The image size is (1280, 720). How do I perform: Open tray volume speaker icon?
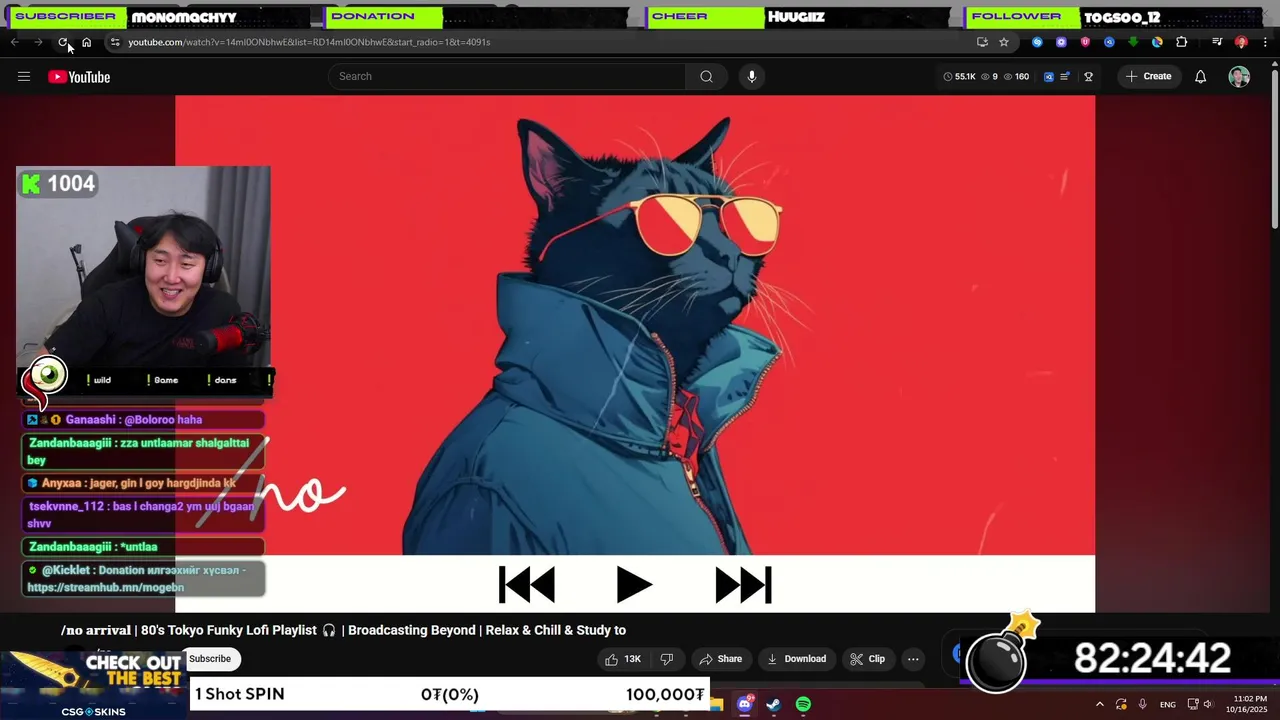pos(1208,705)
